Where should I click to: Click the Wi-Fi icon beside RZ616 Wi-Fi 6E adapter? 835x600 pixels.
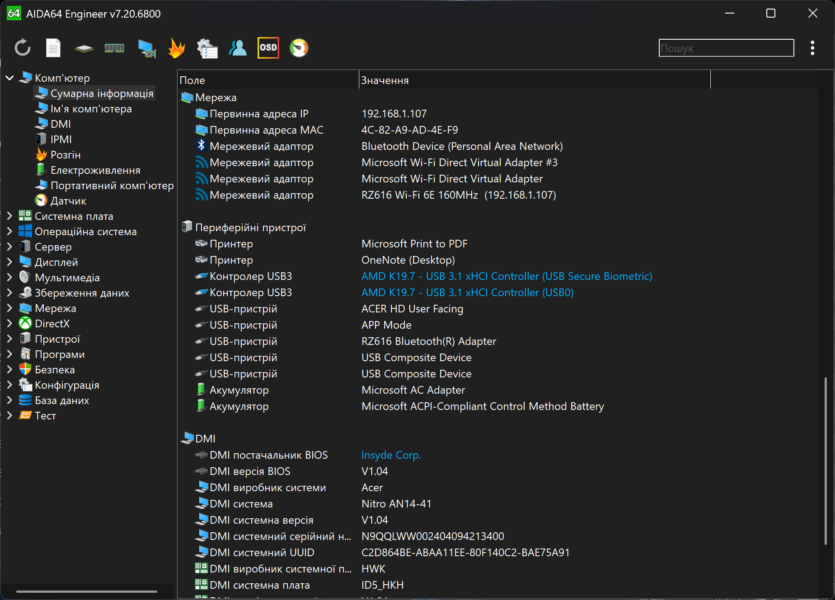click(201, 195)
